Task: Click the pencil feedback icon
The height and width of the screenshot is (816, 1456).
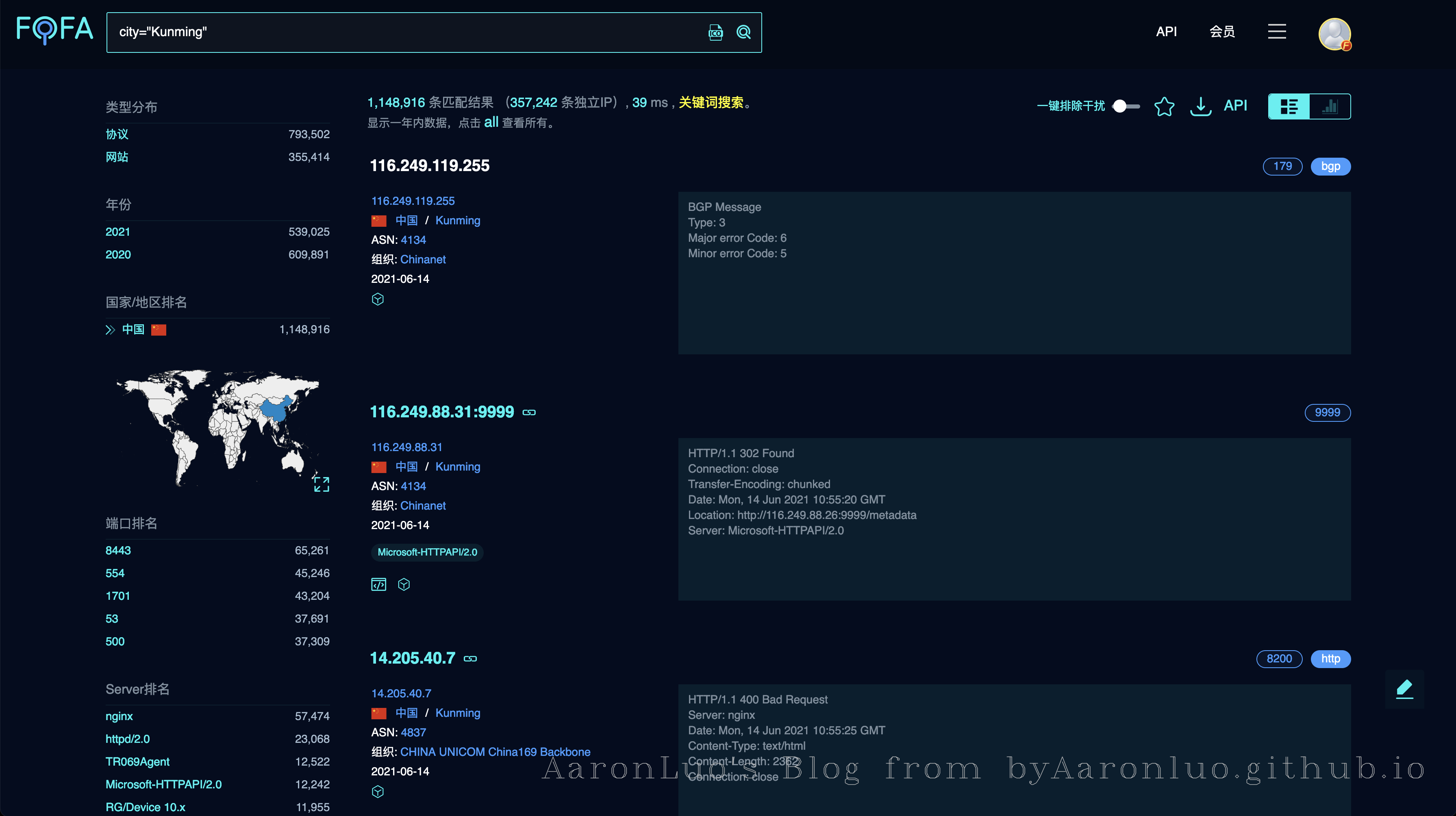Action: pos(1404,689)
